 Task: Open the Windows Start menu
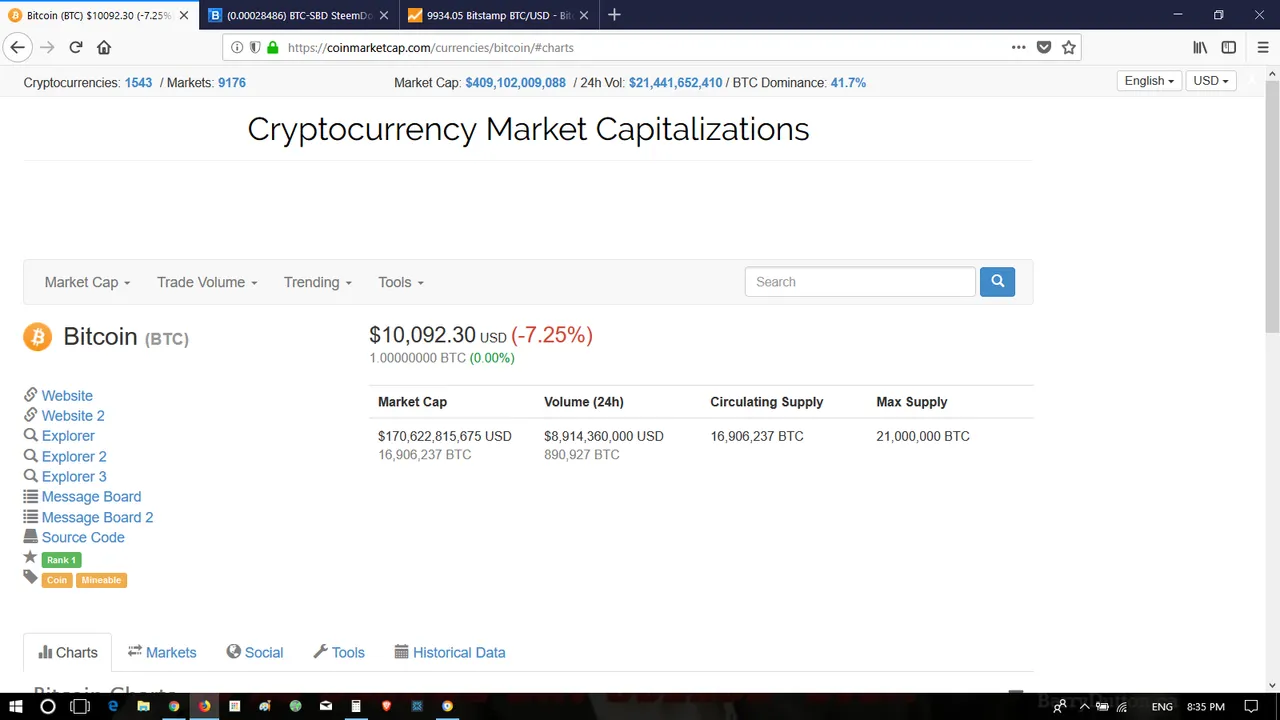coord(15,706)
